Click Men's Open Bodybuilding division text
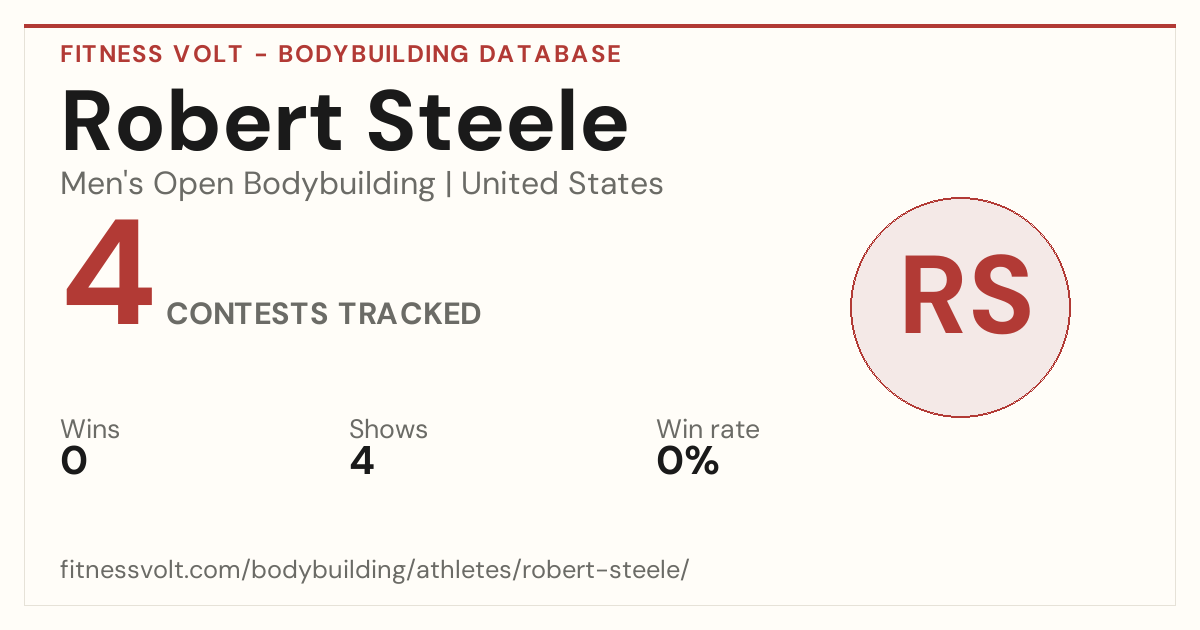Screen dimensions: 1200x630 [248, 184]
